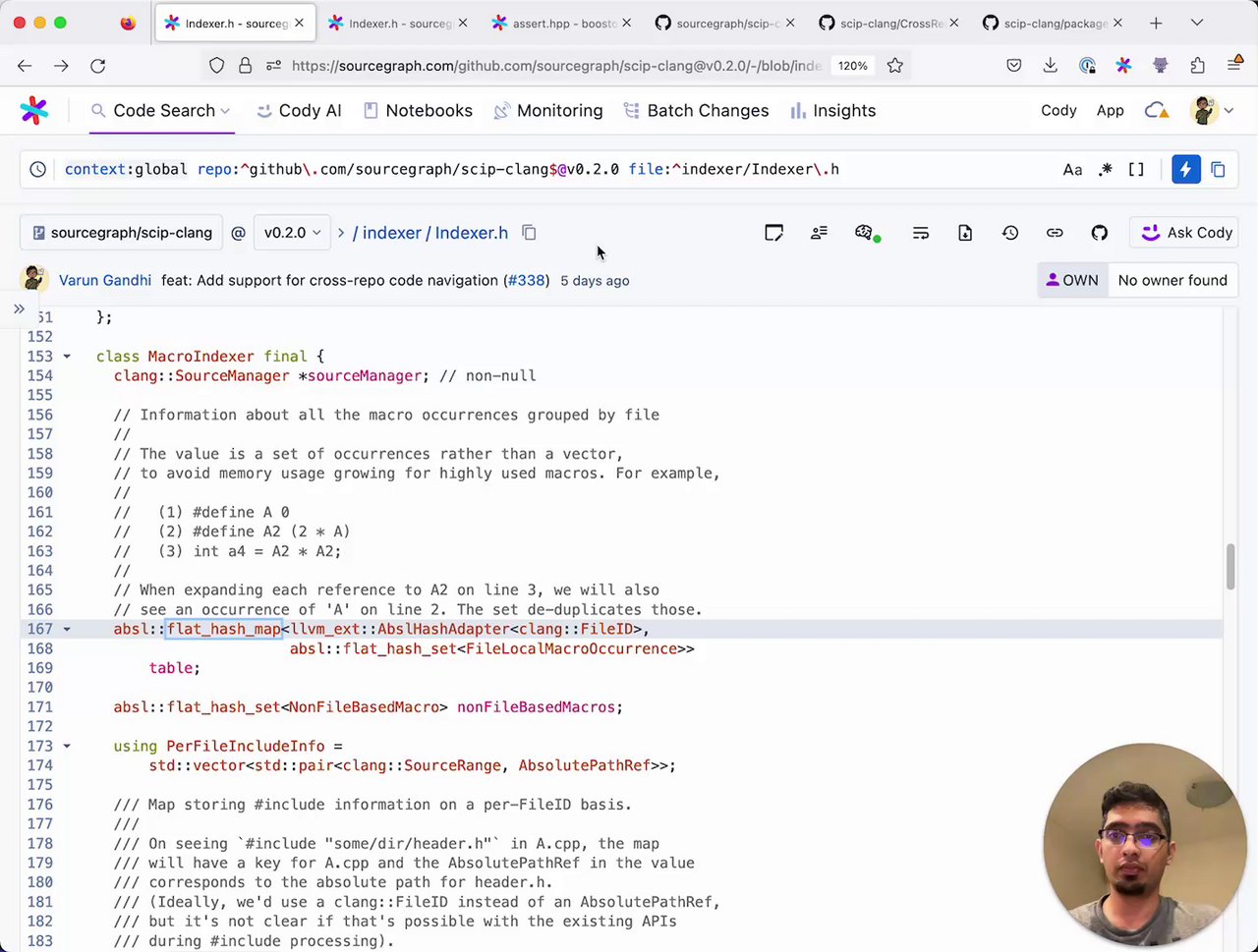The image size is (1258, 952).
Task: Open Batch Changes in navigation bar
Action: click(696, 111)
